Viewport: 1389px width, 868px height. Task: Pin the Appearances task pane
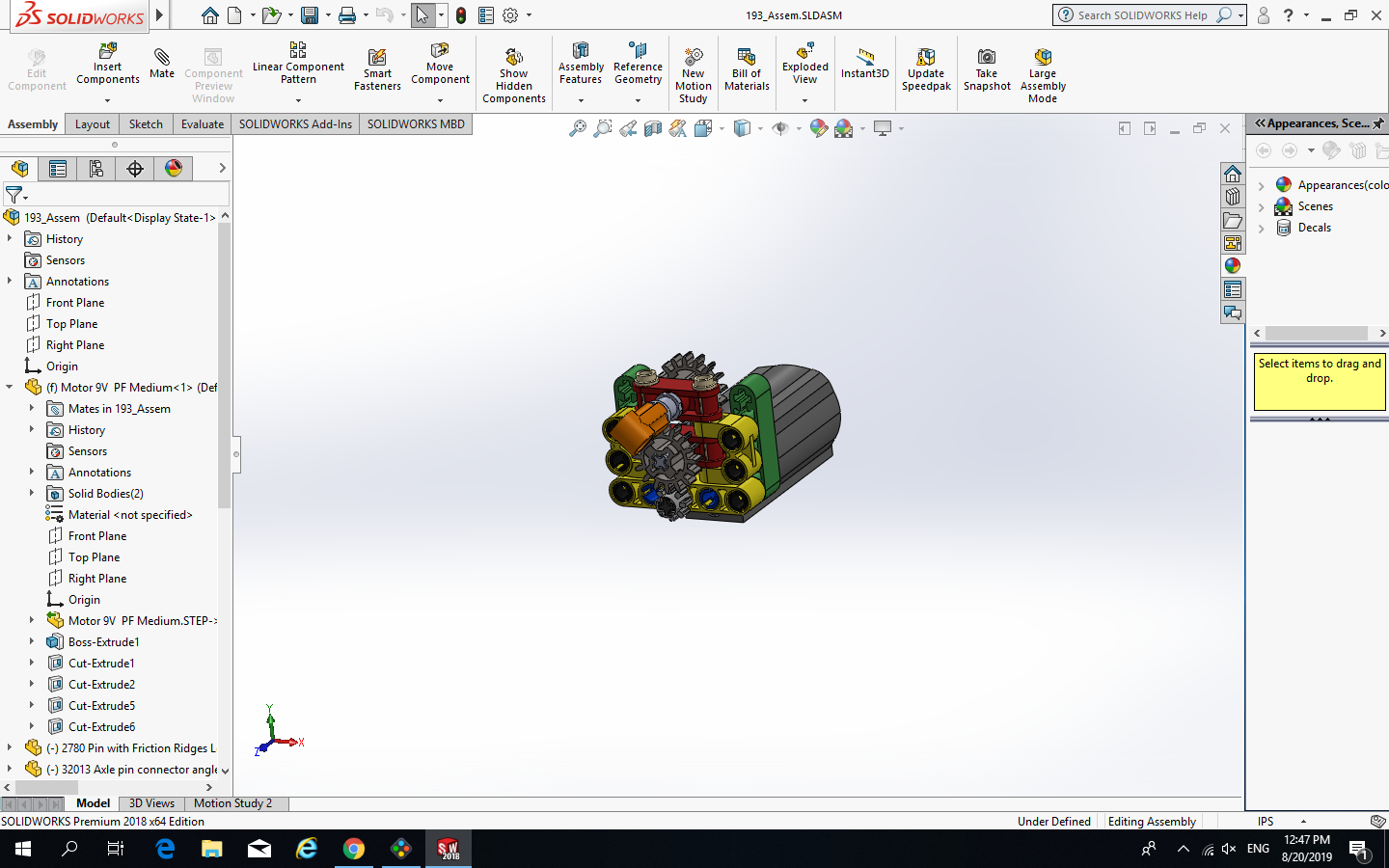tap(1378, 123)
